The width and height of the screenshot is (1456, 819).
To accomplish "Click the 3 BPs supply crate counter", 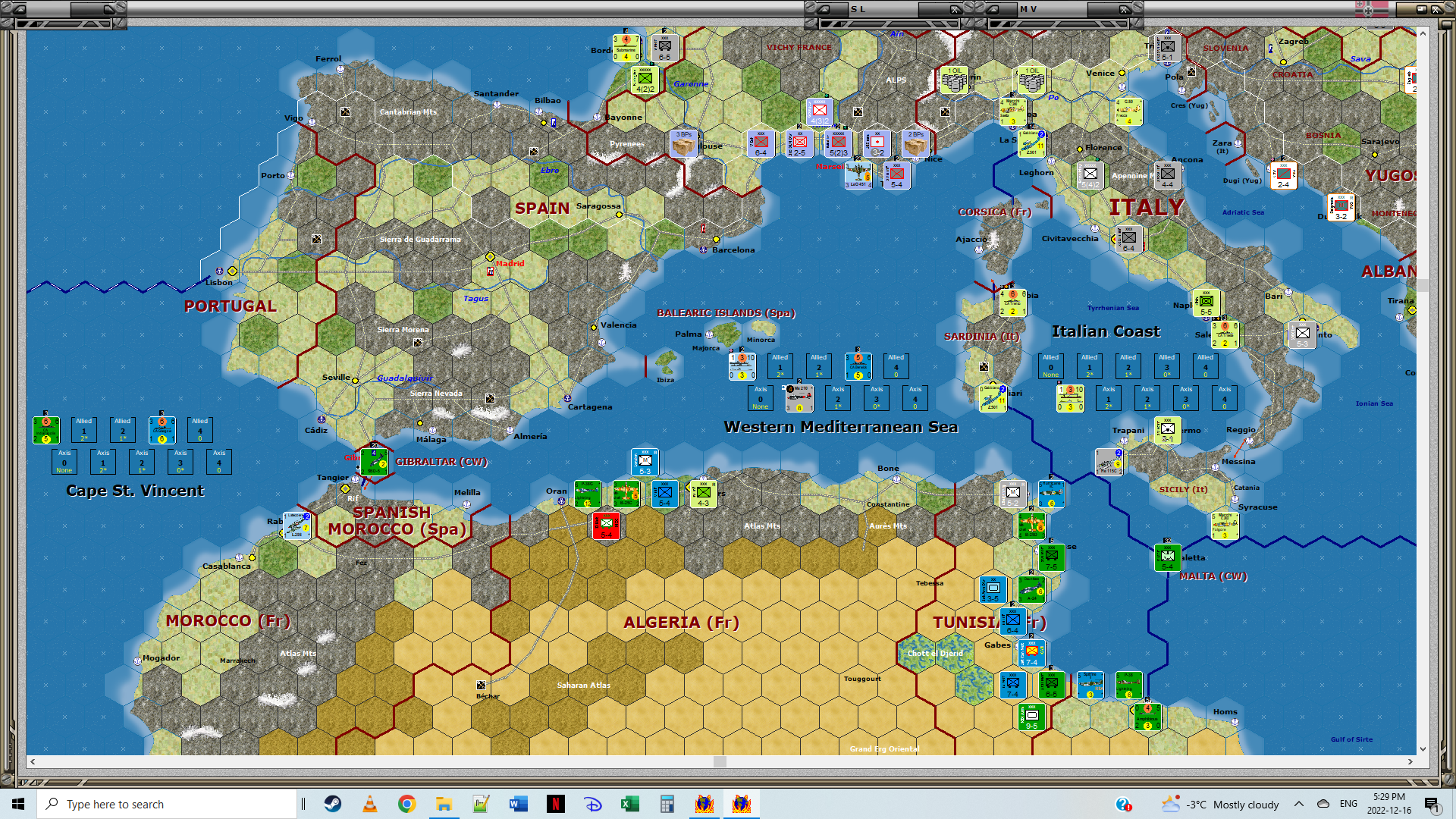I will [x=684, y=143].
